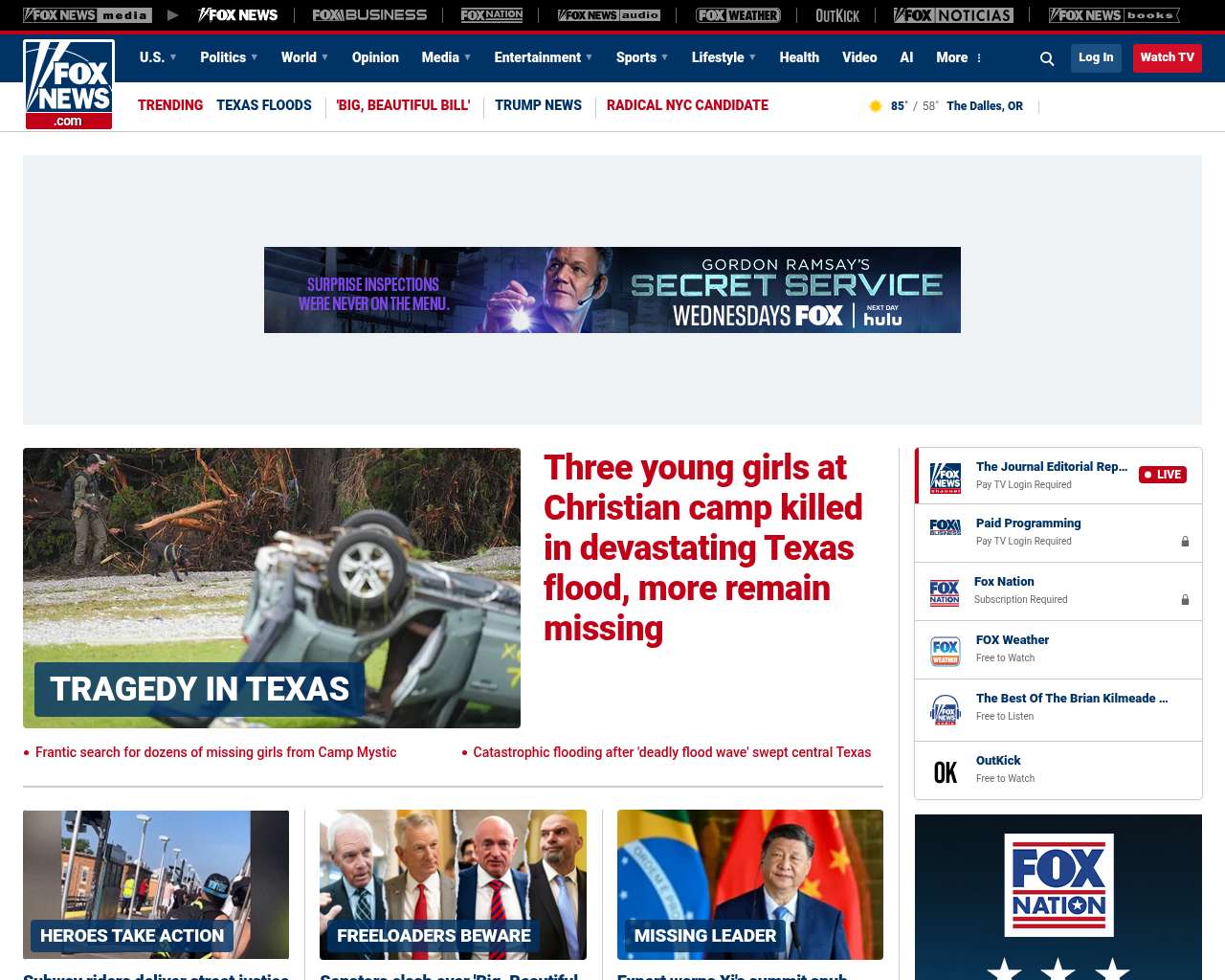Open Frantic search for missing girls link
This screenshot has width=1225, height=980.
[x=215, y=752]
